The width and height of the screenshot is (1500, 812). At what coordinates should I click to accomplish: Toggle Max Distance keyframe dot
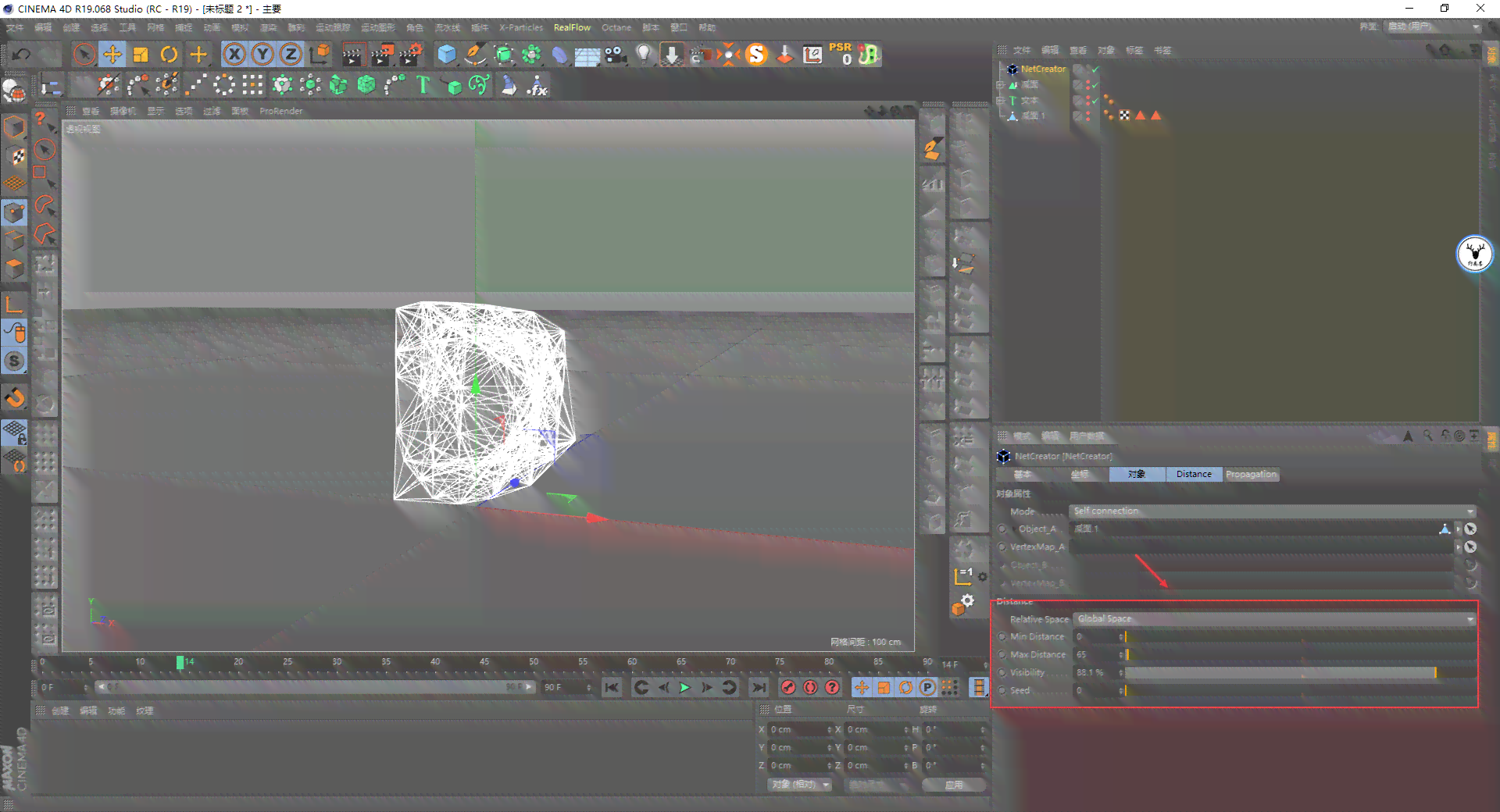coord(1002,654)
